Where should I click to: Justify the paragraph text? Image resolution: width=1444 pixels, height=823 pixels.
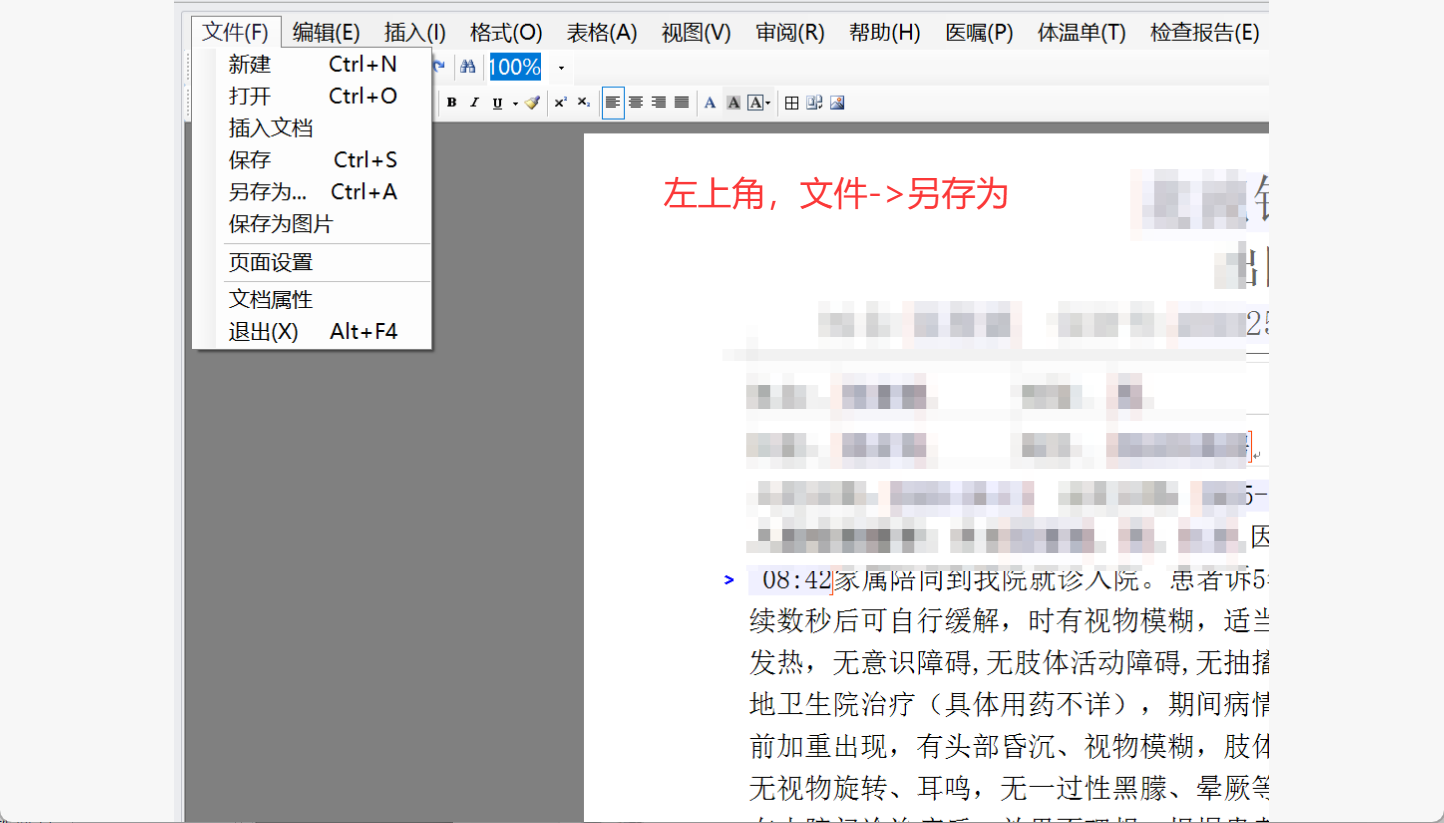click(x=682, y=103)
